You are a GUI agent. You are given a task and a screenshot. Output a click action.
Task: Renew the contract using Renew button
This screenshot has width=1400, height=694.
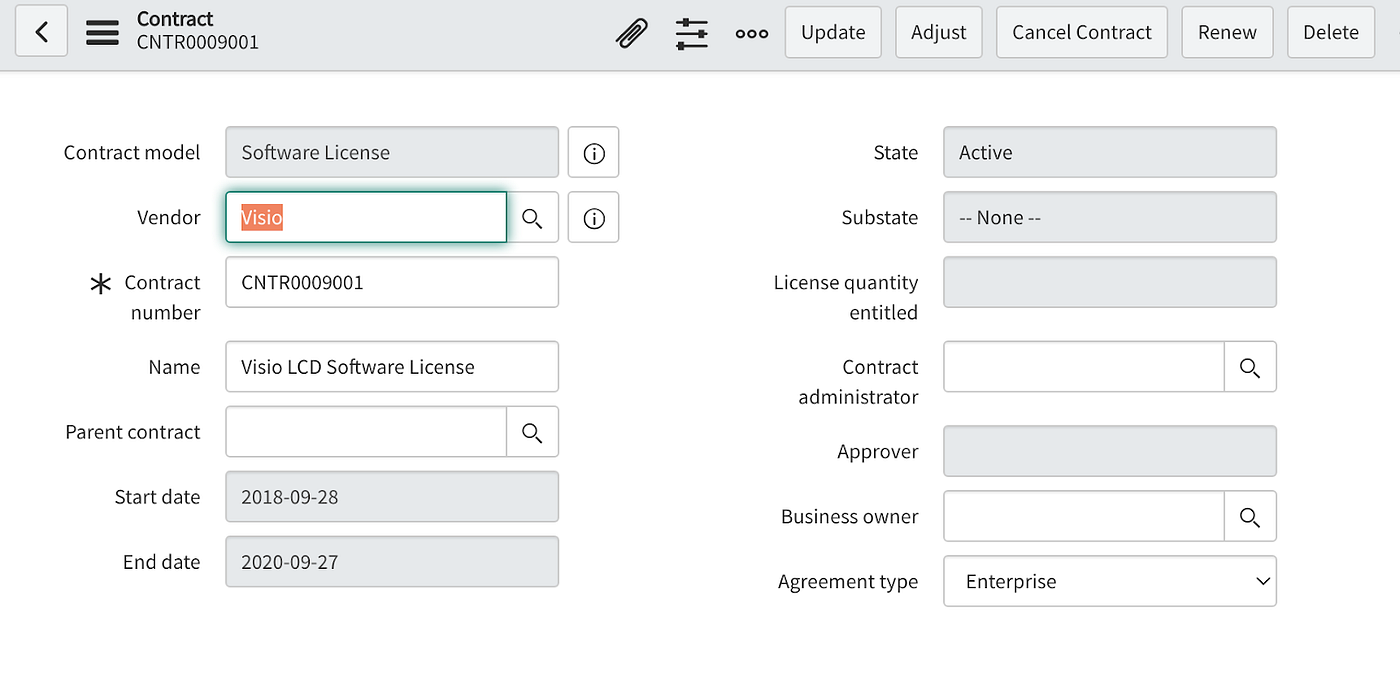tap(1227, 32)
